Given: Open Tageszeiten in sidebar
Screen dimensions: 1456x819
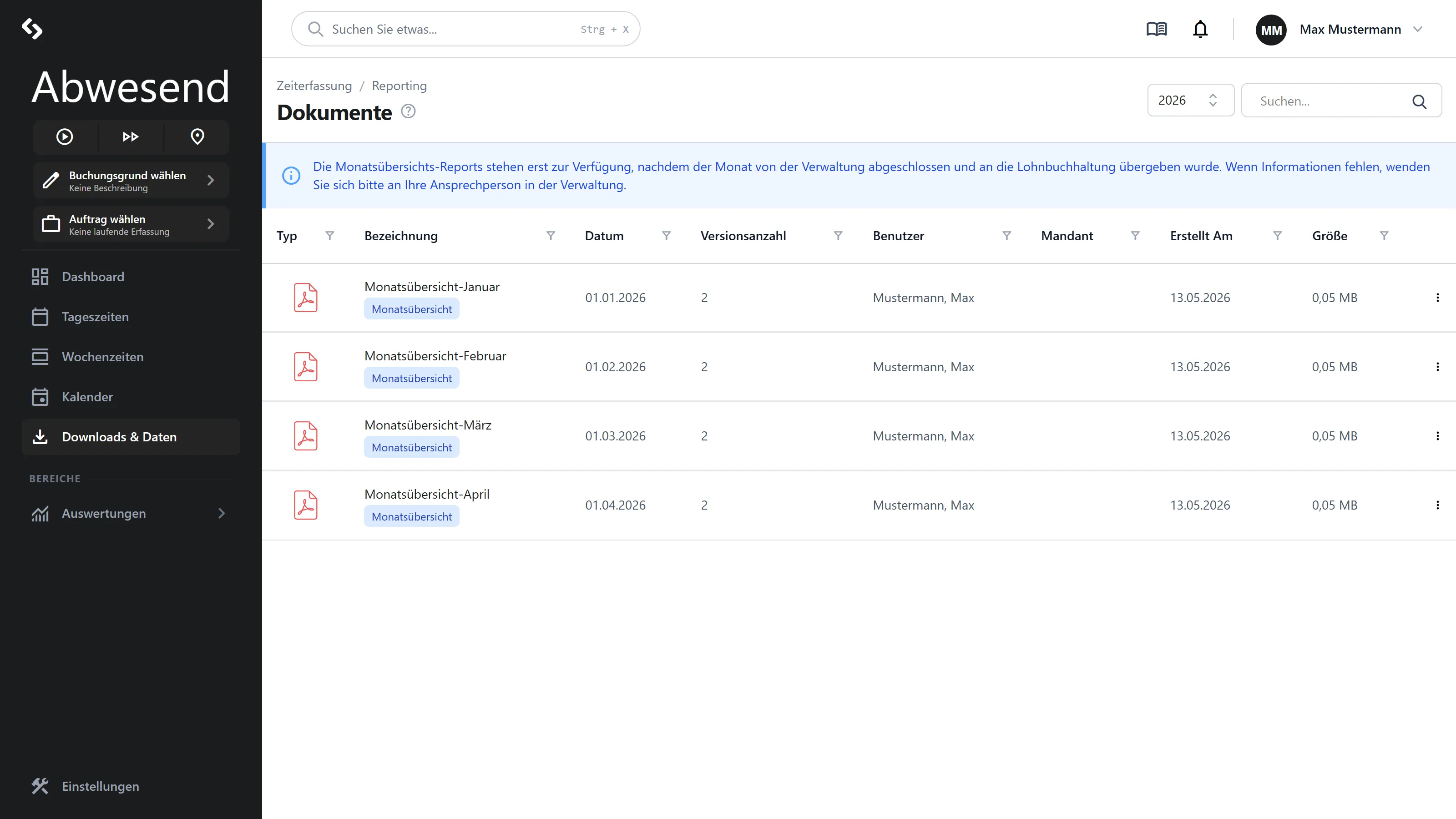Looking at the screenshot, I should point(131,317).
